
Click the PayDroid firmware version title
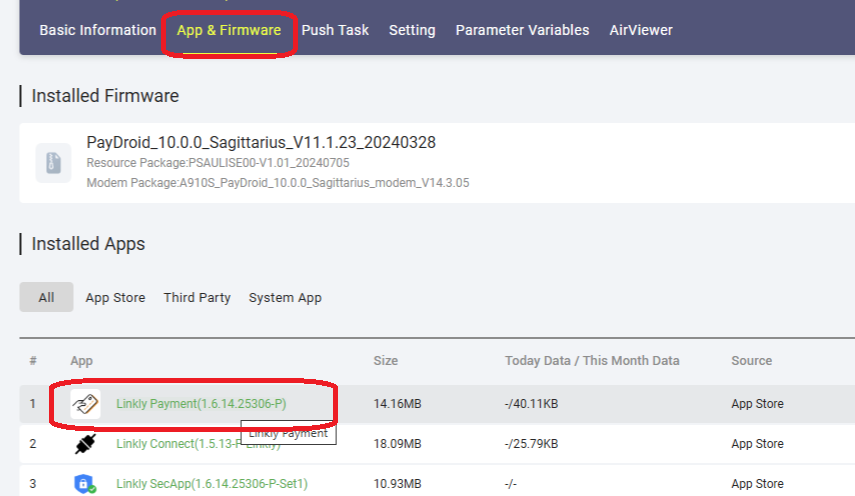click(x=261, y=142)
